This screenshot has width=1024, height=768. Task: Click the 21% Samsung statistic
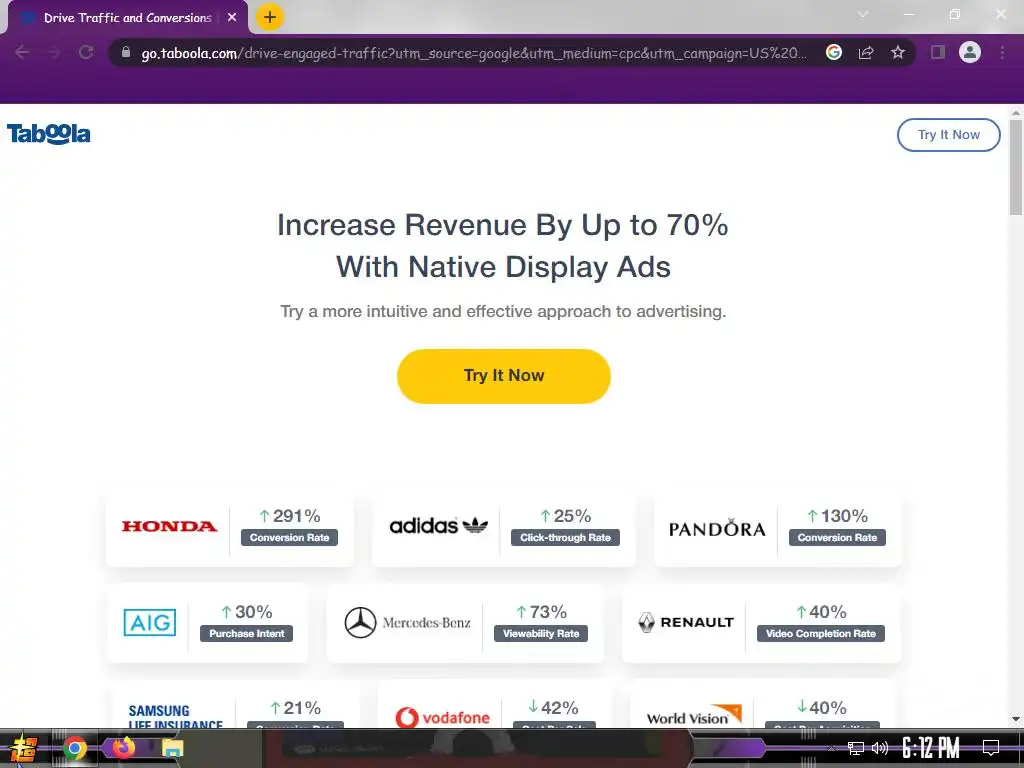click(295, 708)
